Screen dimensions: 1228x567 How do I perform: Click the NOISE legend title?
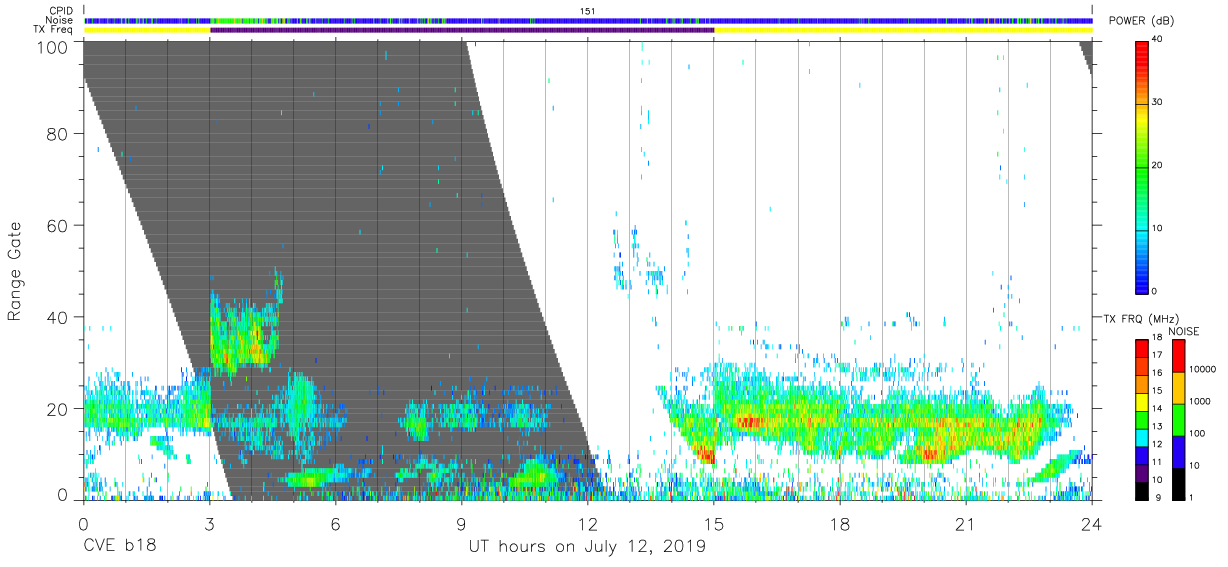point(1183,331)
